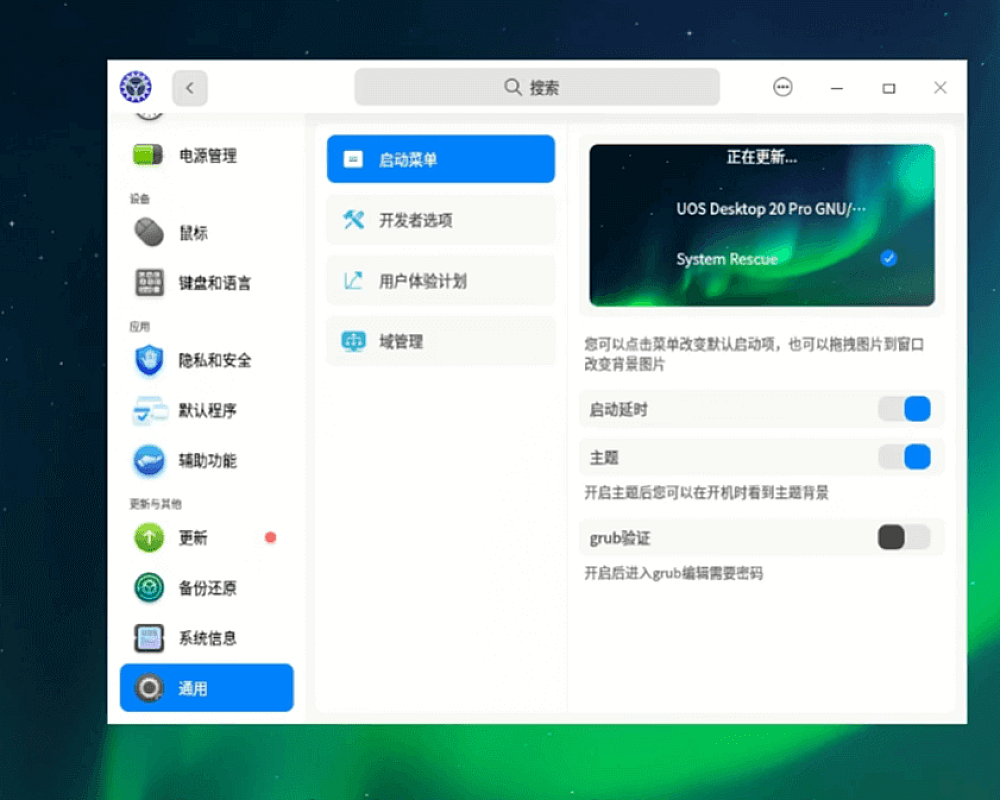Open the backup and restore icon
Viewport: 1000px width, 800px height.
point(149,588)
